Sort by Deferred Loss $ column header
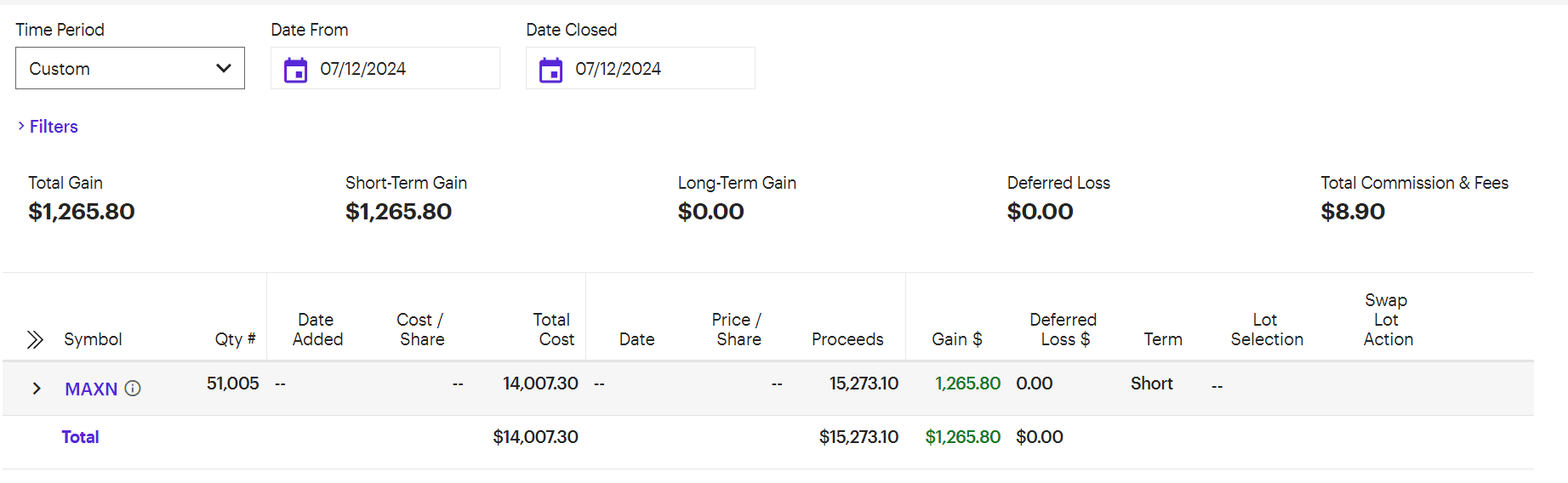Screen dimensions: 1568x483 pyautogui.click(x=1063, y=330)
